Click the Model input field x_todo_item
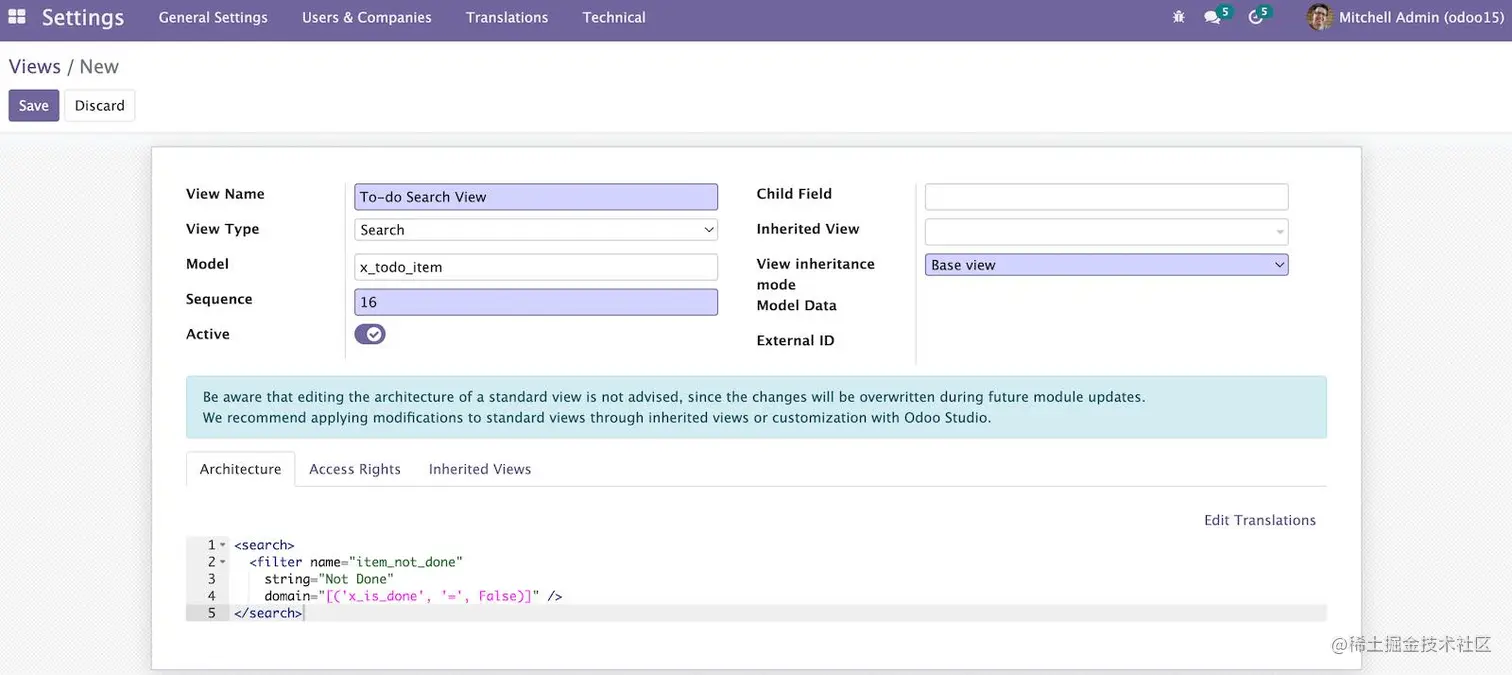The width and height of the screenshot is (1512, 675). tap(536, 267)
